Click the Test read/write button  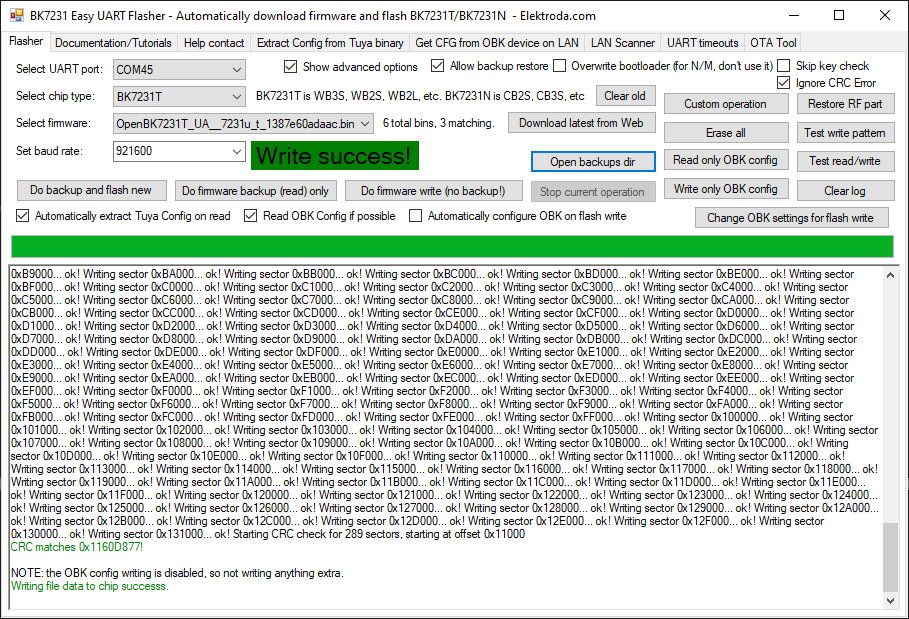845,161
